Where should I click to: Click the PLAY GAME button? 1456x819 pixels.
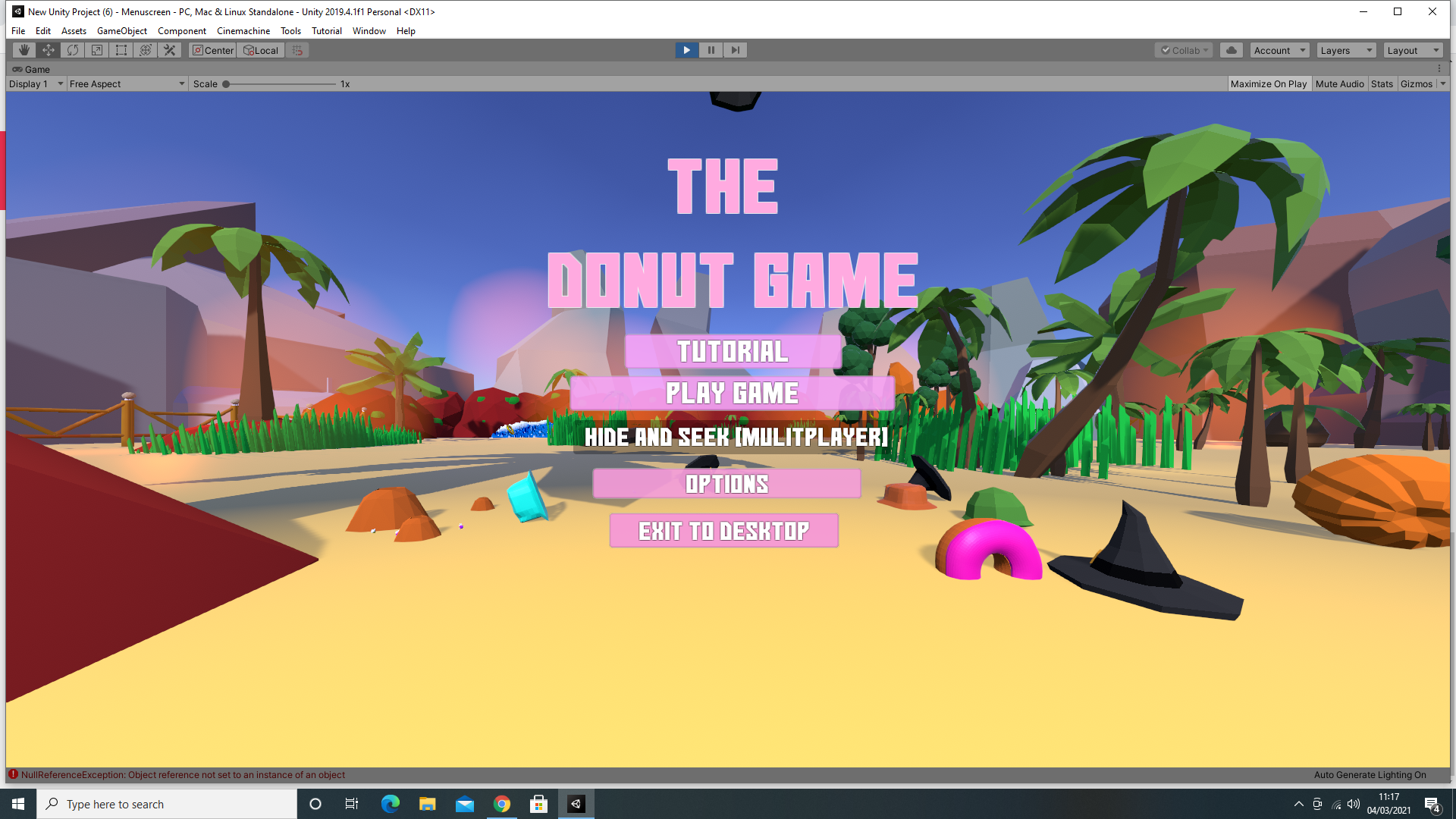click(732, 393)
